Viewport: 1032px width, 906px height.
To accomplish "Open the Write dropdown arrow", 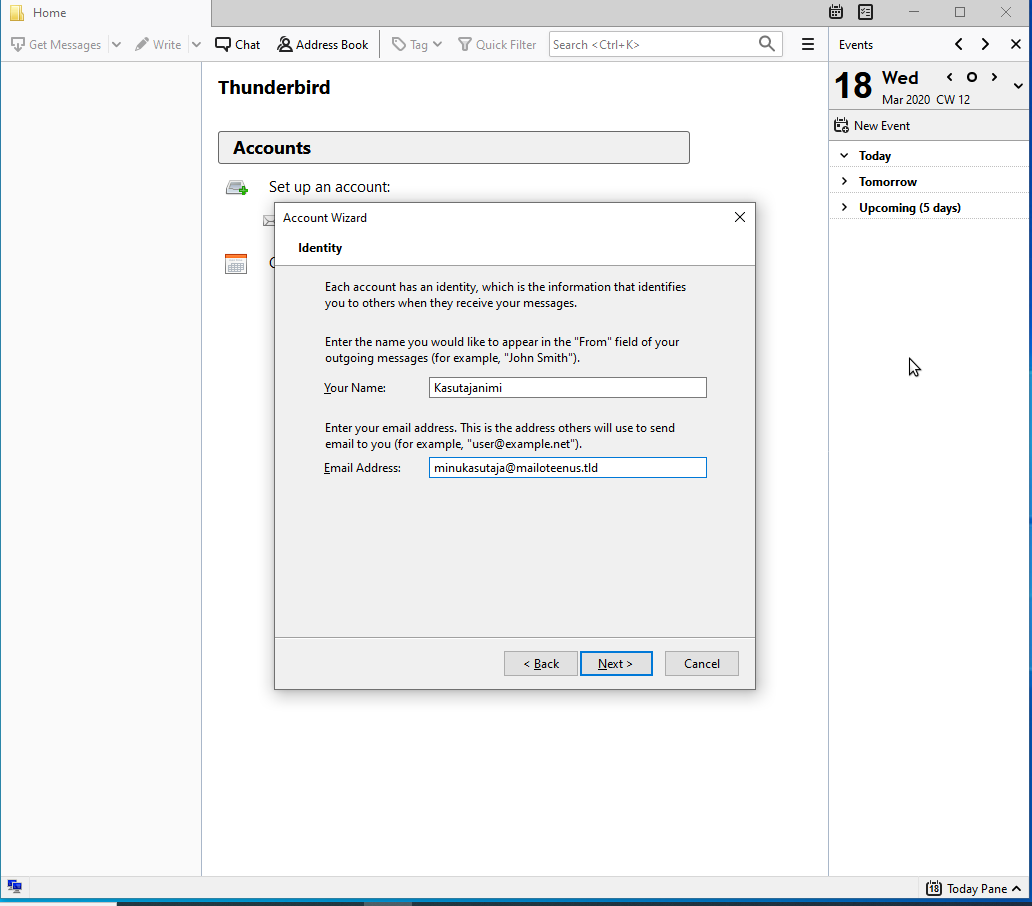I will 196,45.
